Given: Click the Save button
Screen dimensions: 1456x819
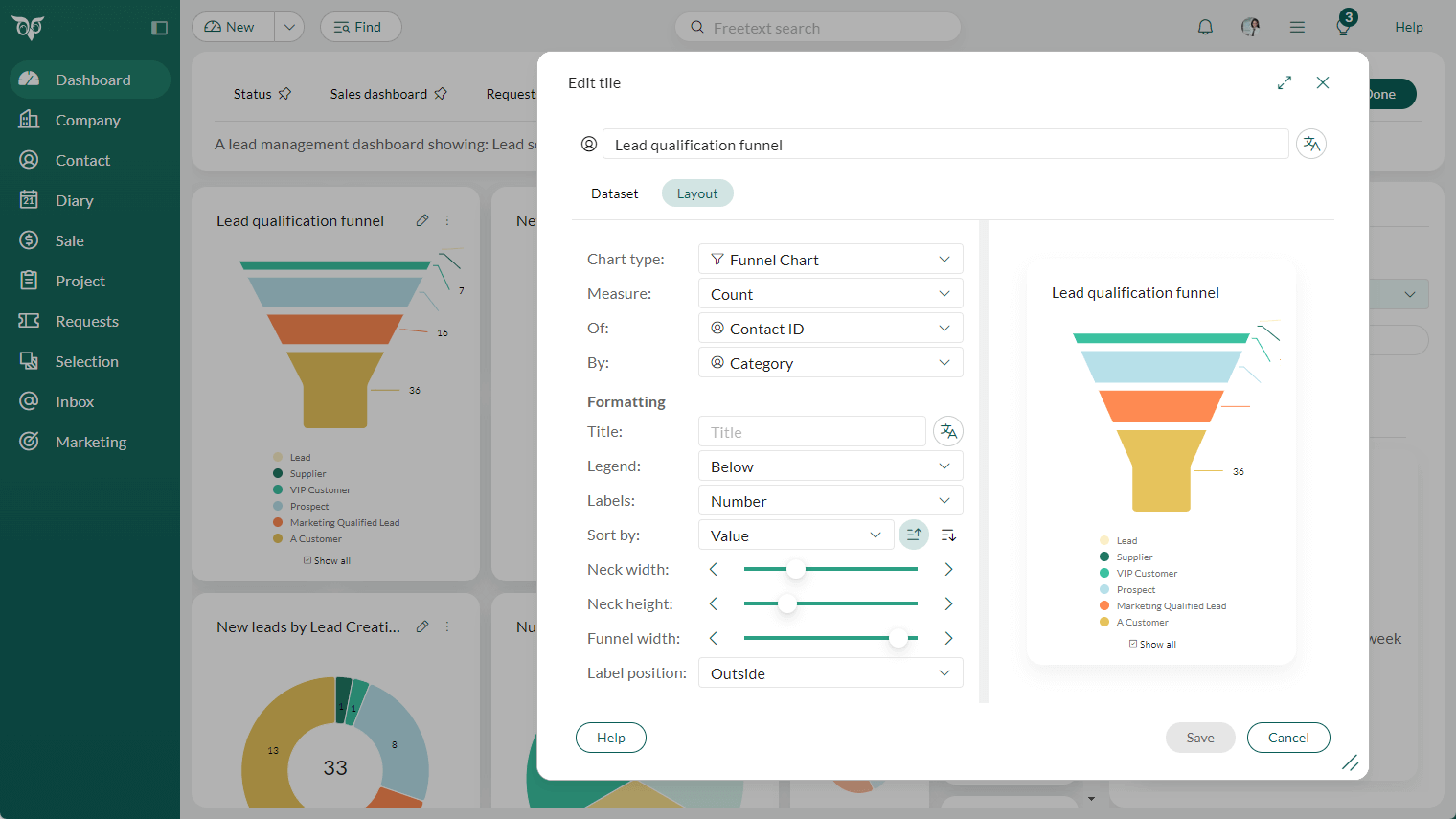Looking at the screenshot, I should point(1200,738).
